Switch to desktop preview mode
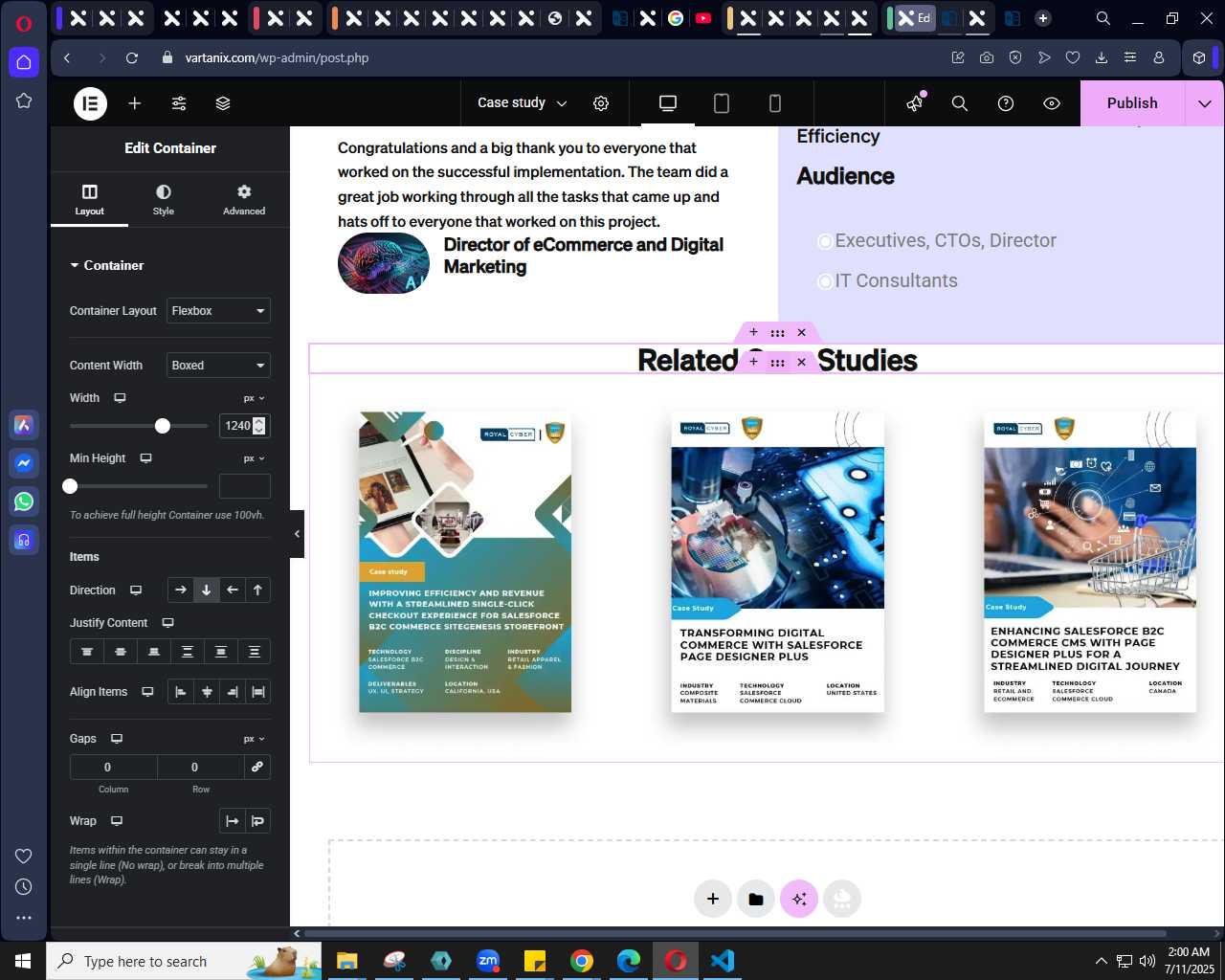 (x=668, y=103)
